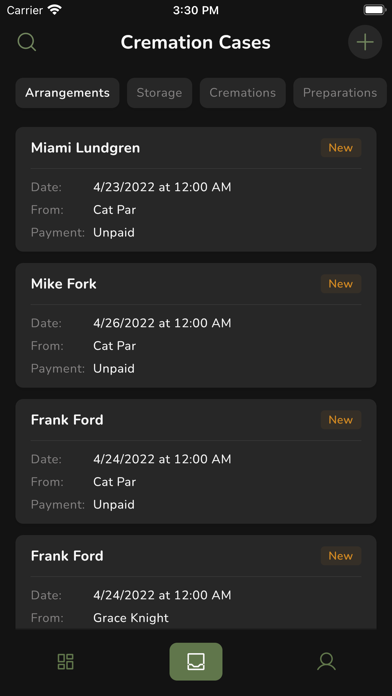This screenshot has height=696, width=392.
Task: Open the Mike Fork case card
Action: [x=196, y=325]
